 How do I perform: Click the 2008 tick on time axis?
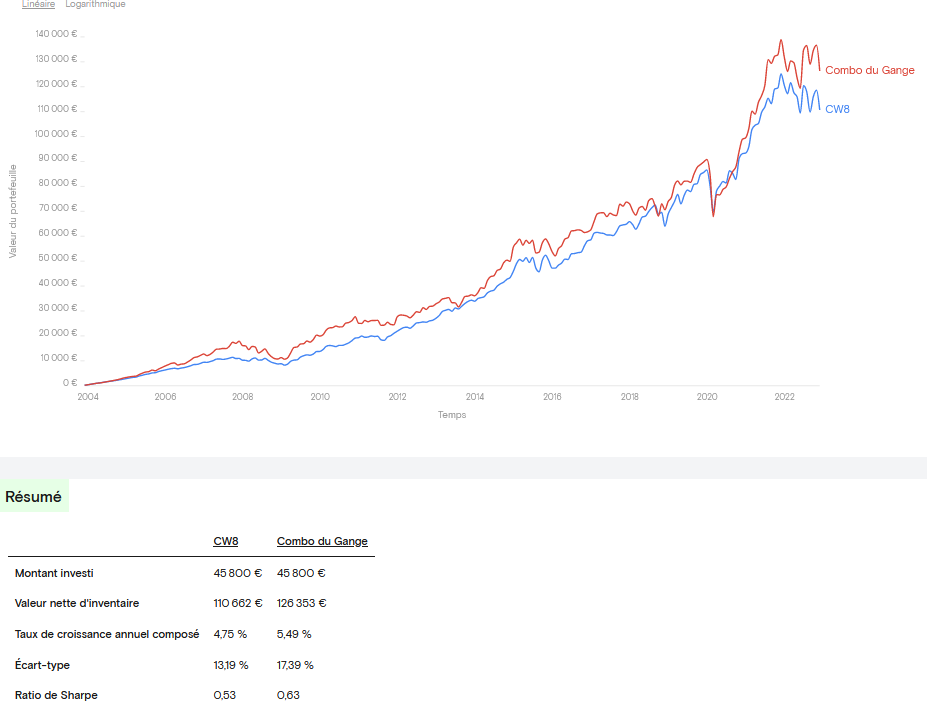click(243, 397)
